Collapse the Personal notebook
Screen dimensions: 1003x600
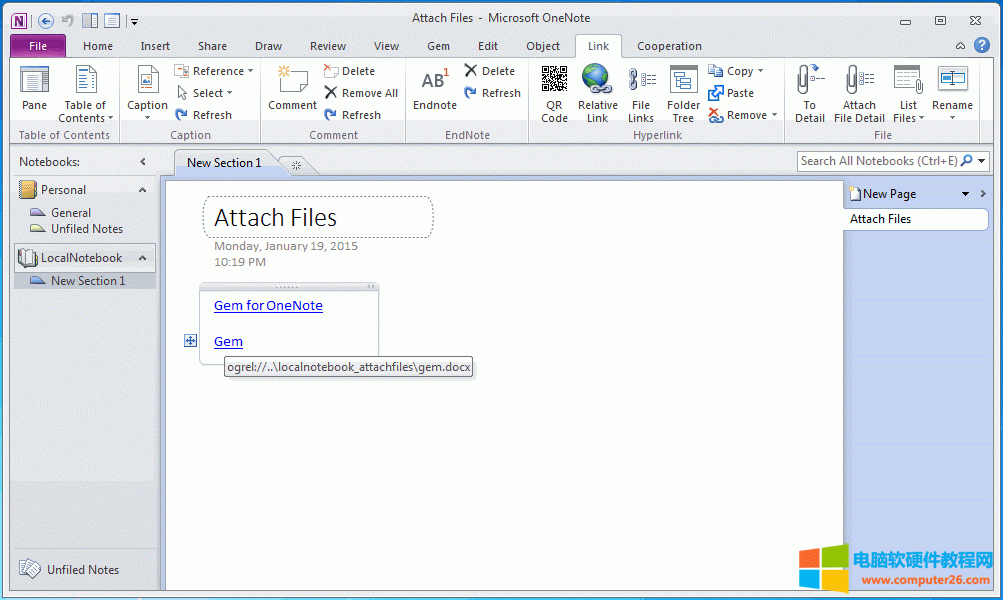tap(142, 190)
